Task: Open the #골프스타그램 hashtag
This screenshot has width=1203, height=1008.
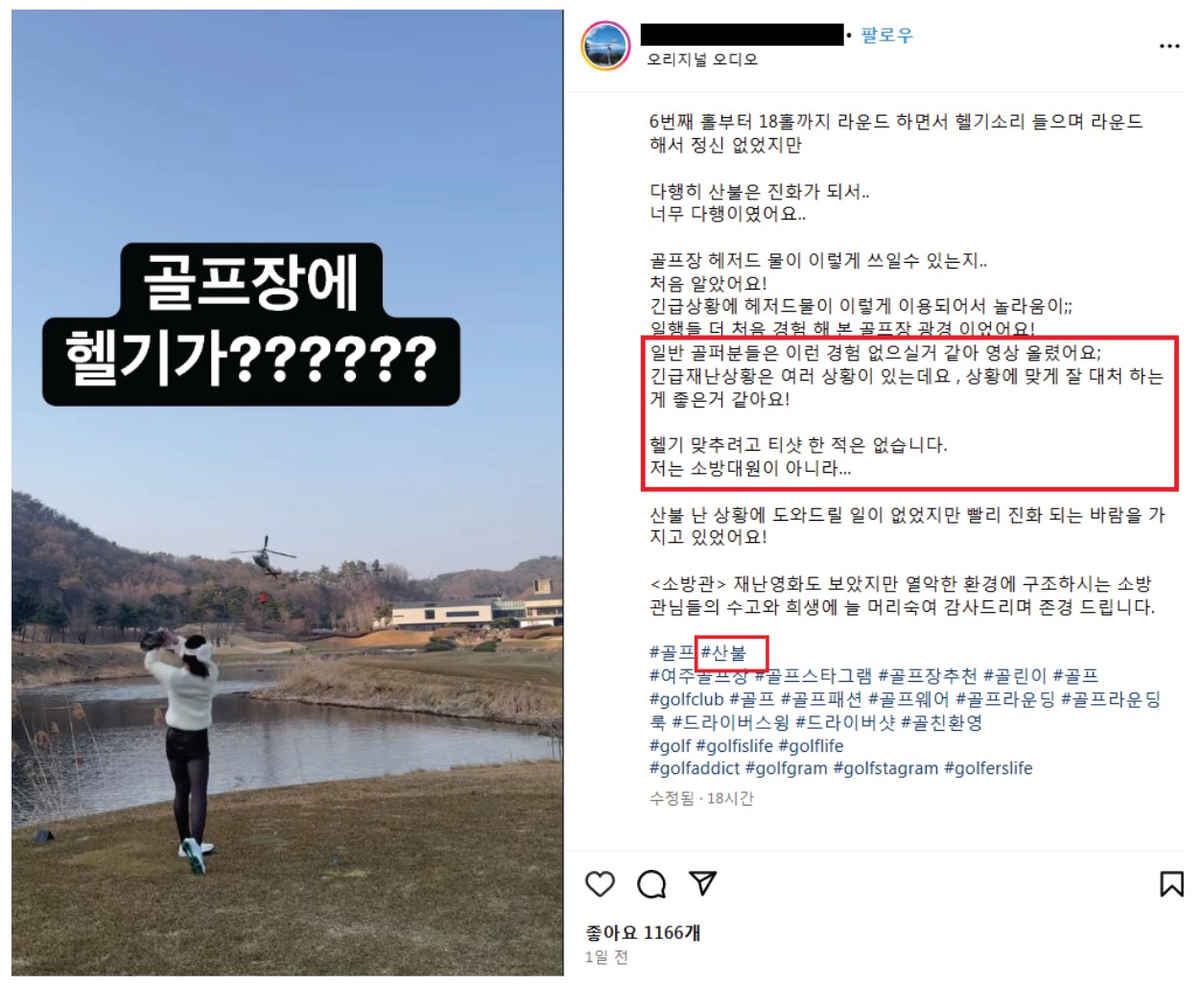Action: [814, 676]
